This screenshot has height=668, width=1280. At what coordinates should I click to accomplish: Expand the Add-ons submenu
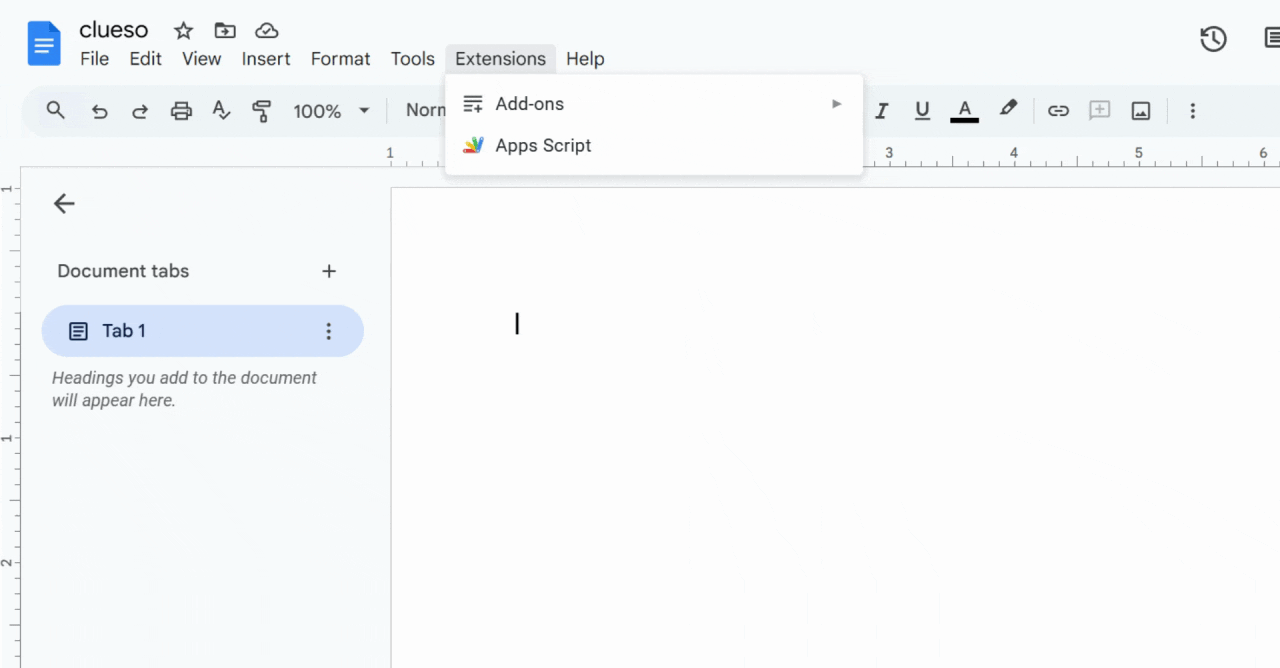click(654, 104)
